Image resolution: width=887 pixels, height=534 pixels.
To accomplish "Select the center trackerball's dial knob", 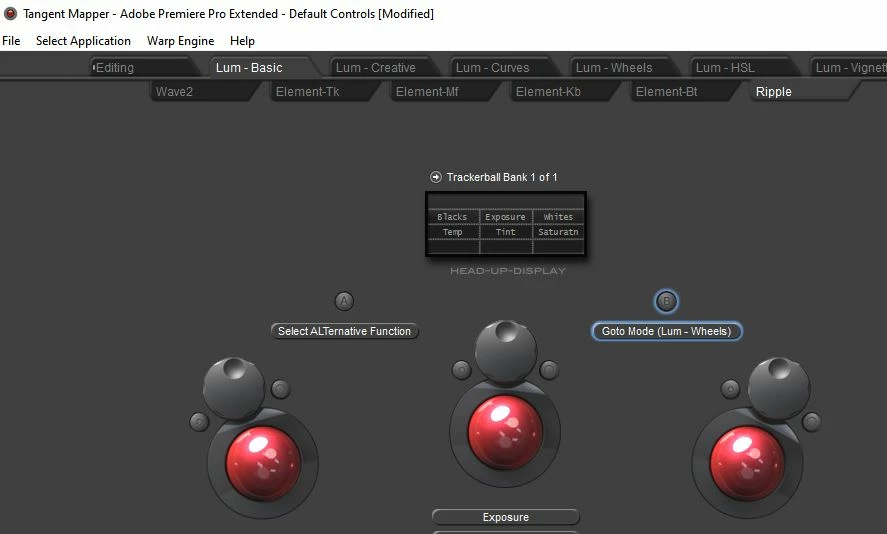I will click(x=506, y=351).
